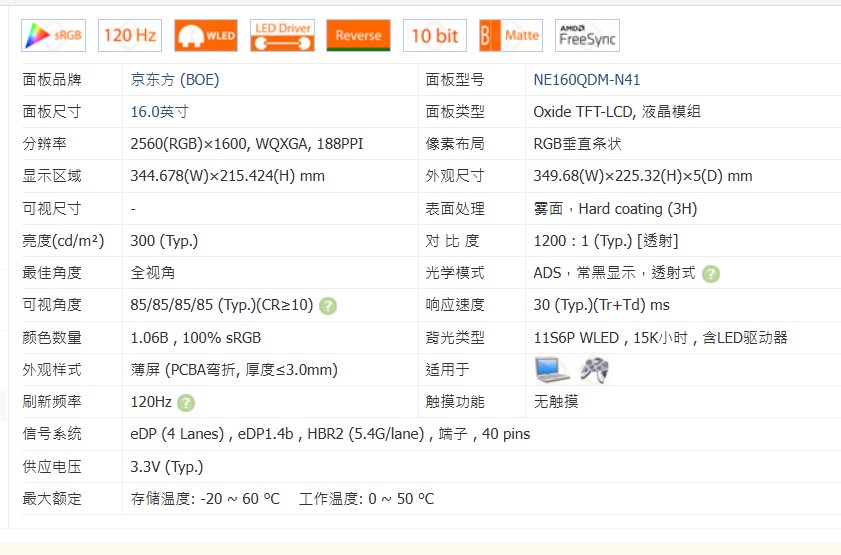The image size is (841, 555).
Task: Open the 京东方 (BOE) brand link
Action: click(175, 79)
